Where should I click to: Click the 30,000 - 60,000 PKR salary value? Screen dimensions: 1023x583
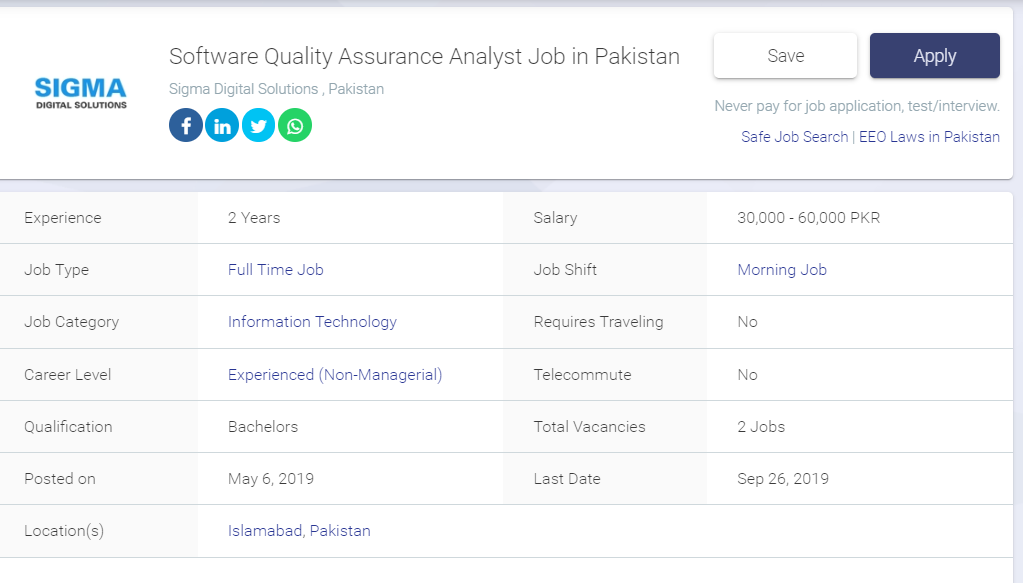coord(808,218)
